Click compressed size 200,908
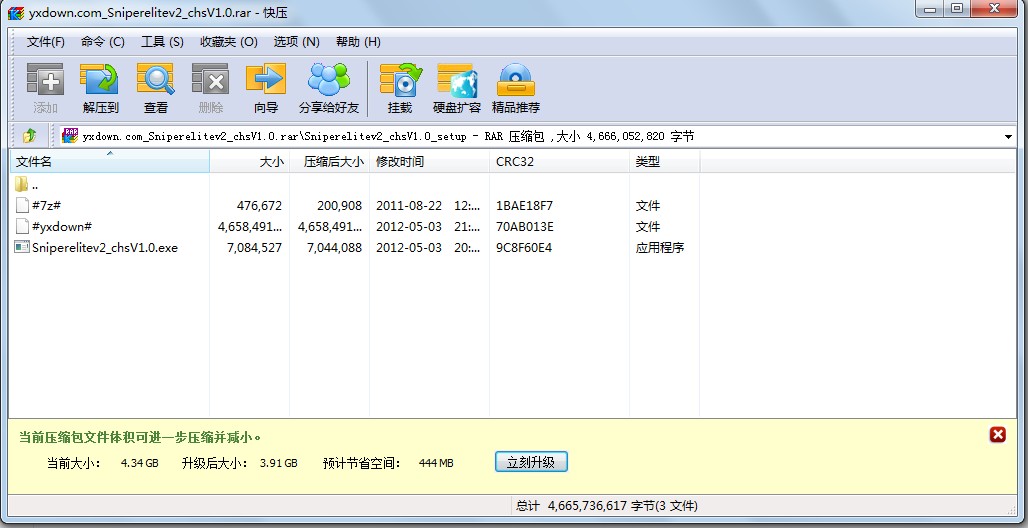This screenshot has height=528, width=1028. tap(340, 205)
